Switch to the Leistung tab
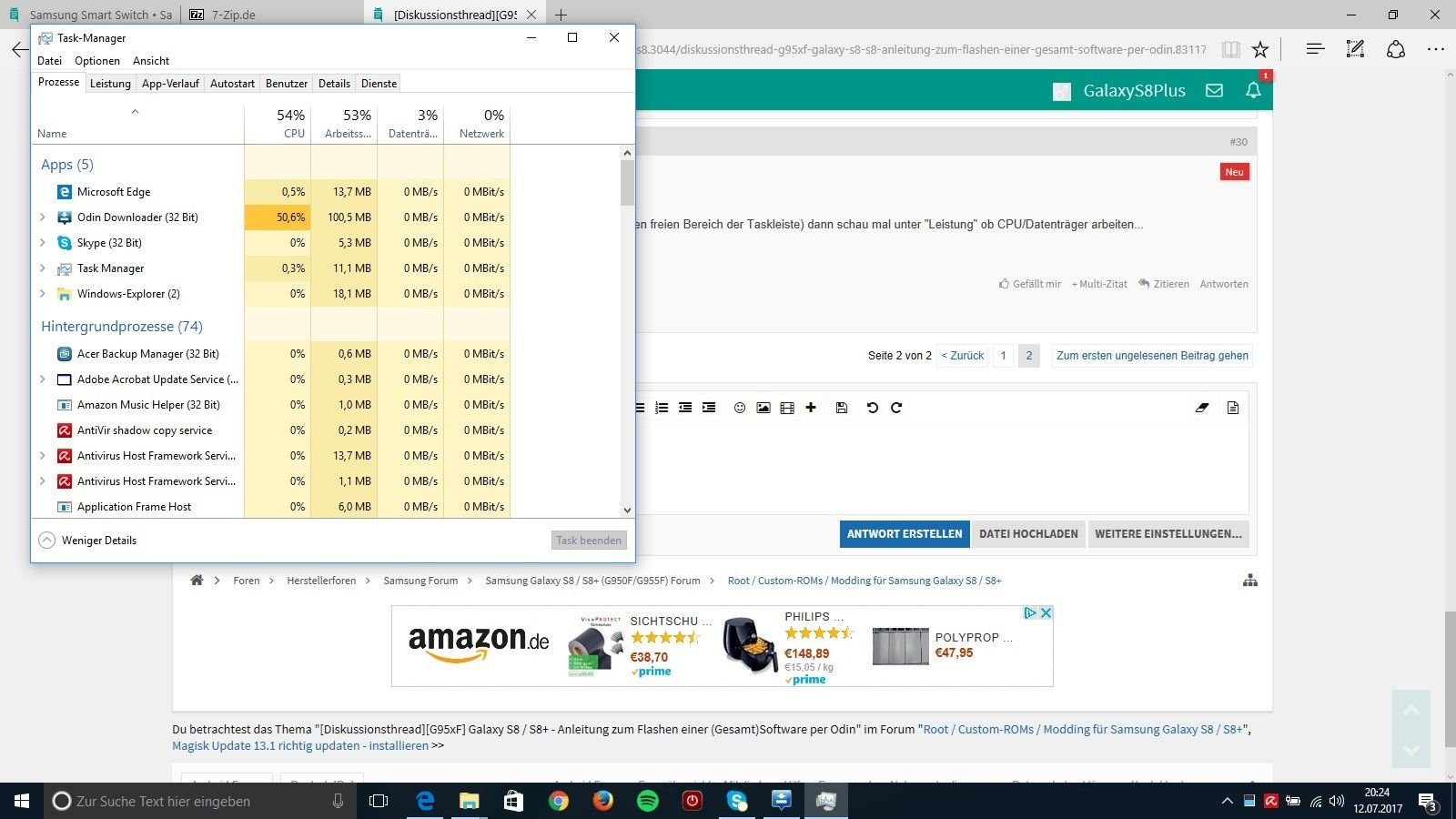This screenshot has width=1456, height=819. (110, 83)
